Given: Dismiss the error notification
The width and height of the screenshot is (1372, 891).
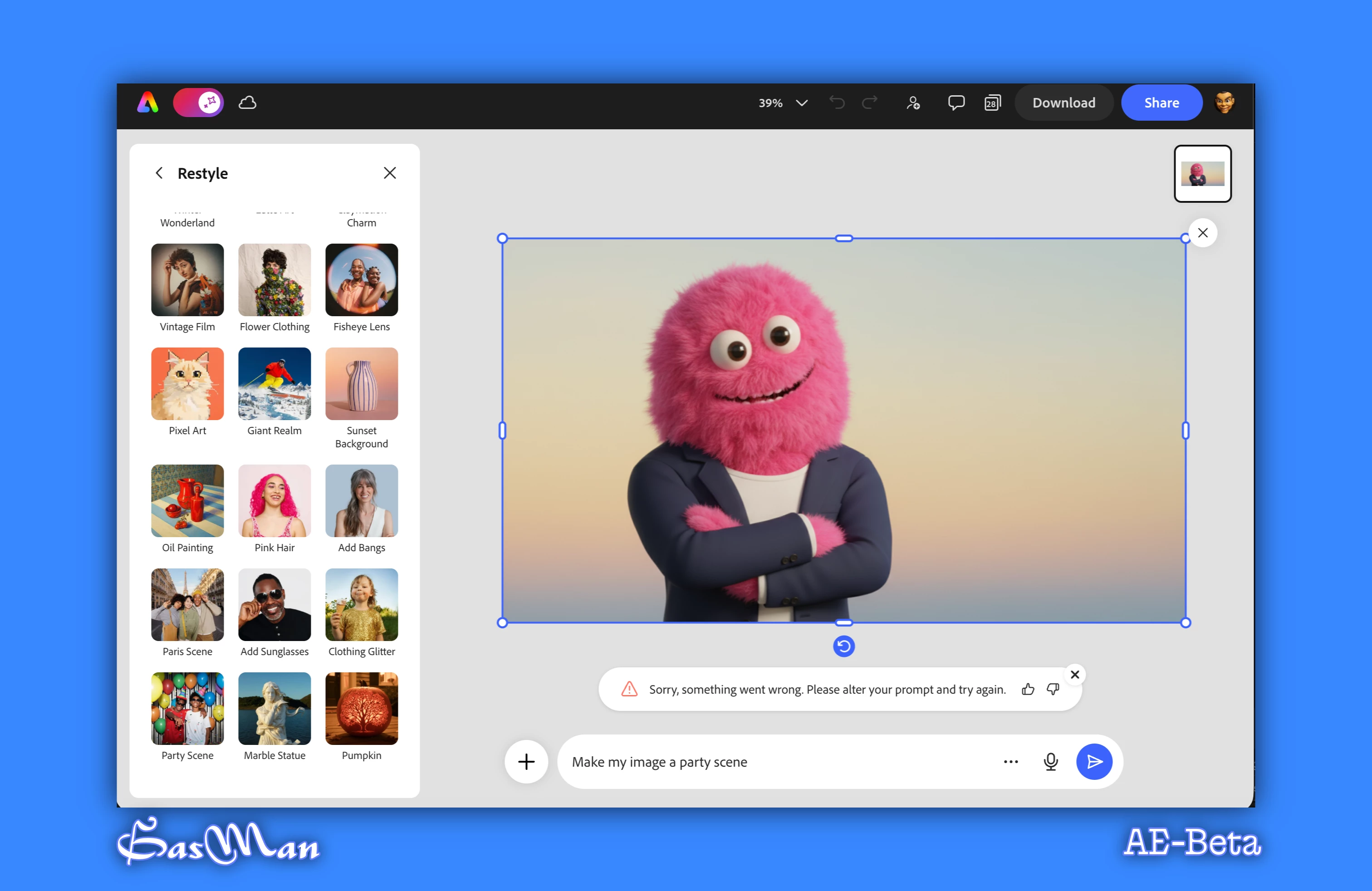Looking at the screenshot, I should pyautogui.click(x=1074, y=674).
